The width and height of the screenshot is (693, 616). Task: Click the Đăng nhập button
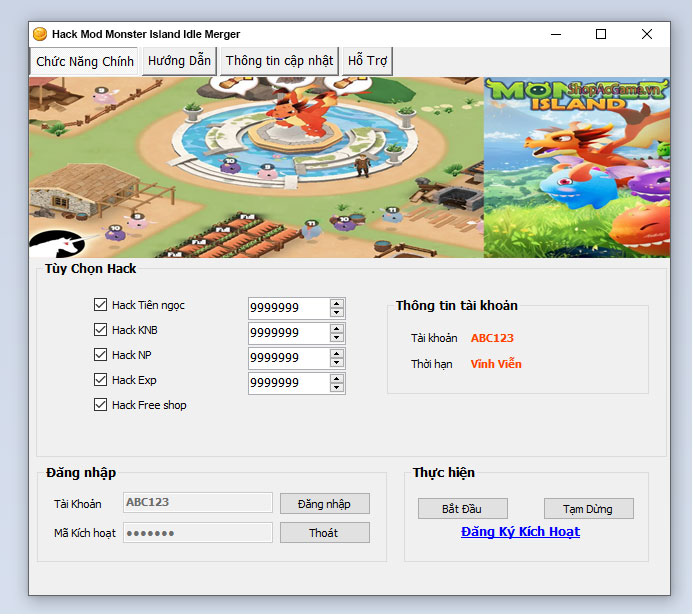coord(325,504)
